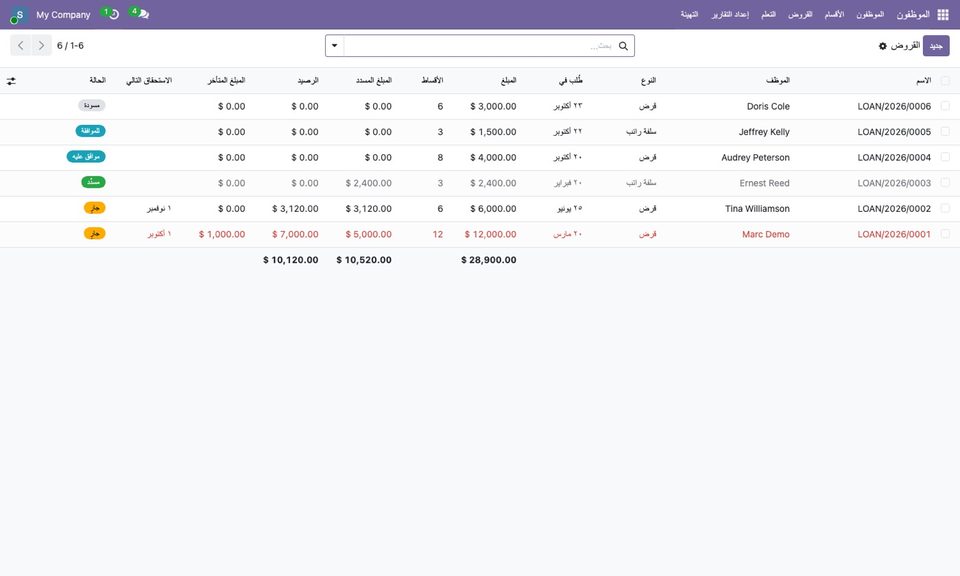Open the second الموظفون menu item
This screenshot has height=576, width=960.
pos(870,15)
